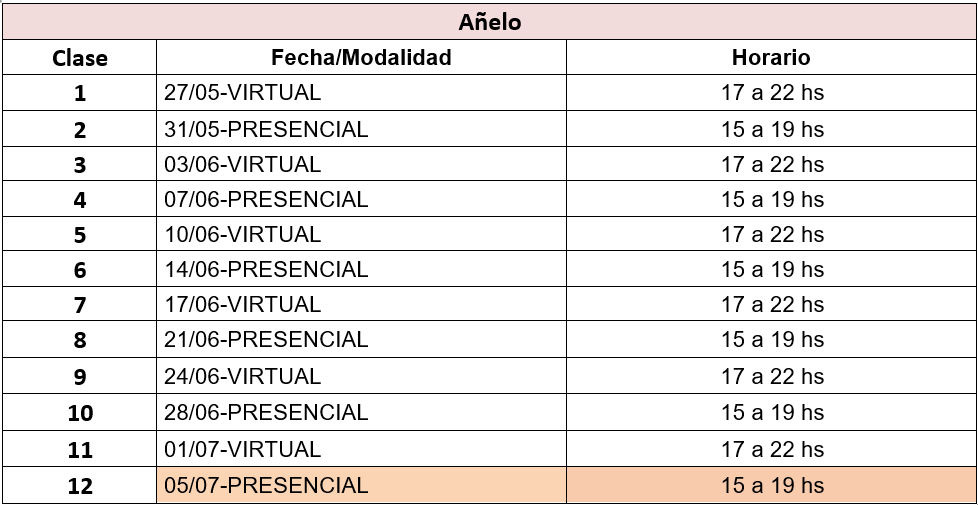Select the 31/05-PRESENCIAL date cell

(361, 129)
